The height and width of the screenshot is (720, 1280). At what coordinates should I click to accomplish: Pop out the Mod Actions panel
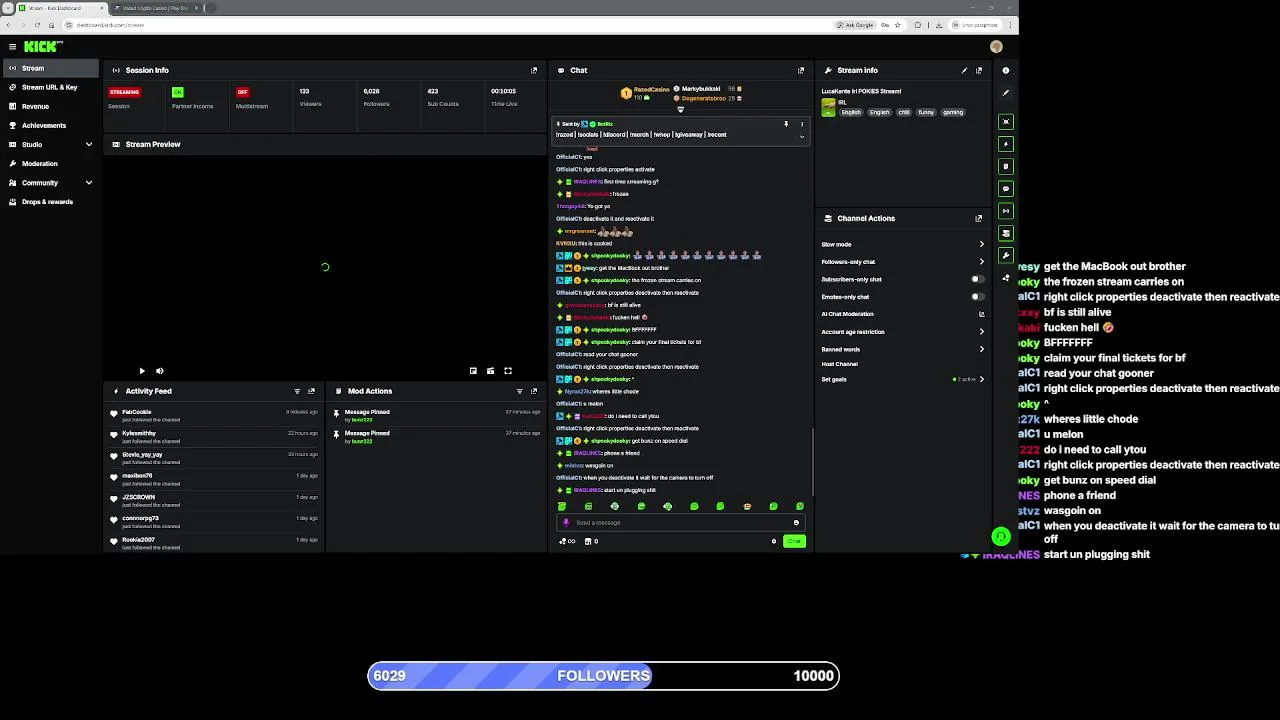[x=534, y=391]
